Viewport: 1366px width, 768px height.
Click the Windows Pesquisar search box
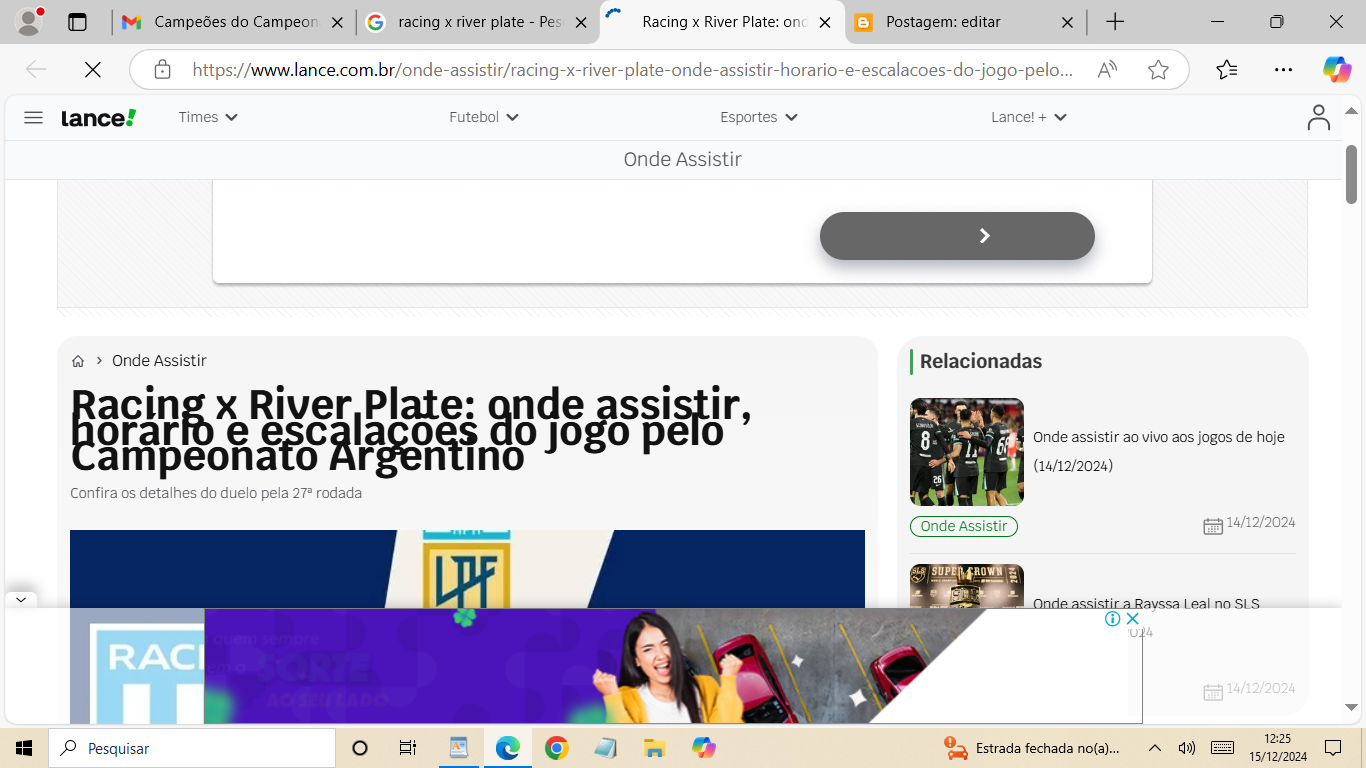[191, 748]
